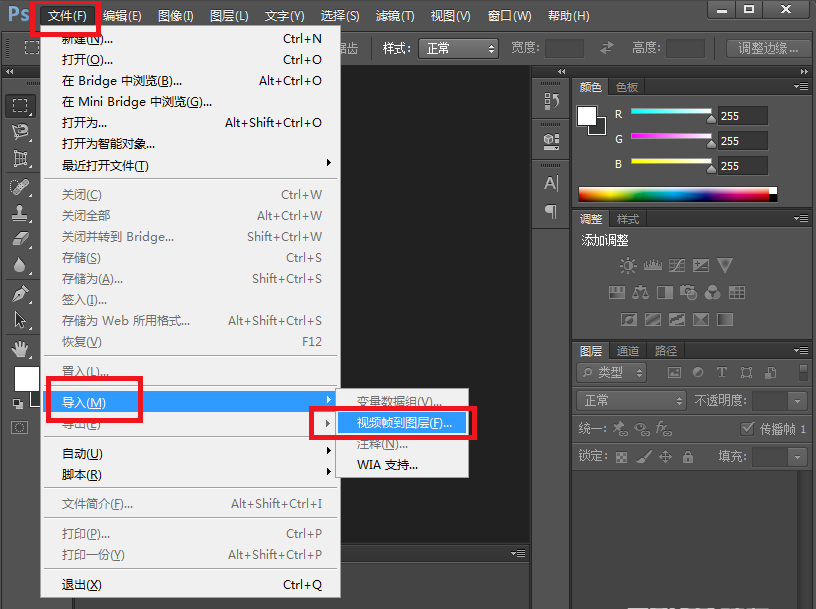Viewport: 816px width, 609px height.
Task: Select the Hand tool
Action: point(19,348)
